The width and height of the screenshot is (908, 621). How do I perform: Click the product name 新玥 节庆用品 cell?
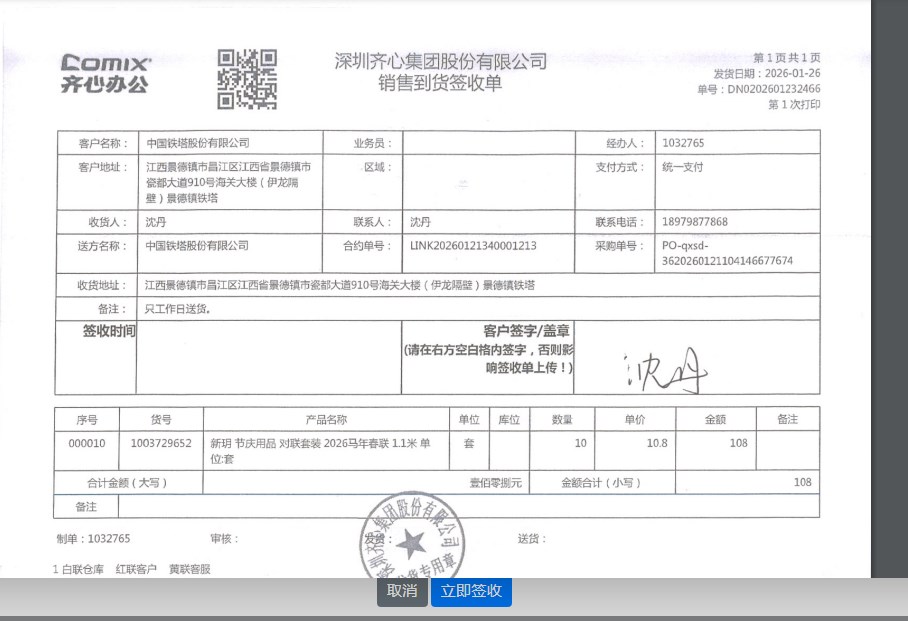tap(320, 450)
